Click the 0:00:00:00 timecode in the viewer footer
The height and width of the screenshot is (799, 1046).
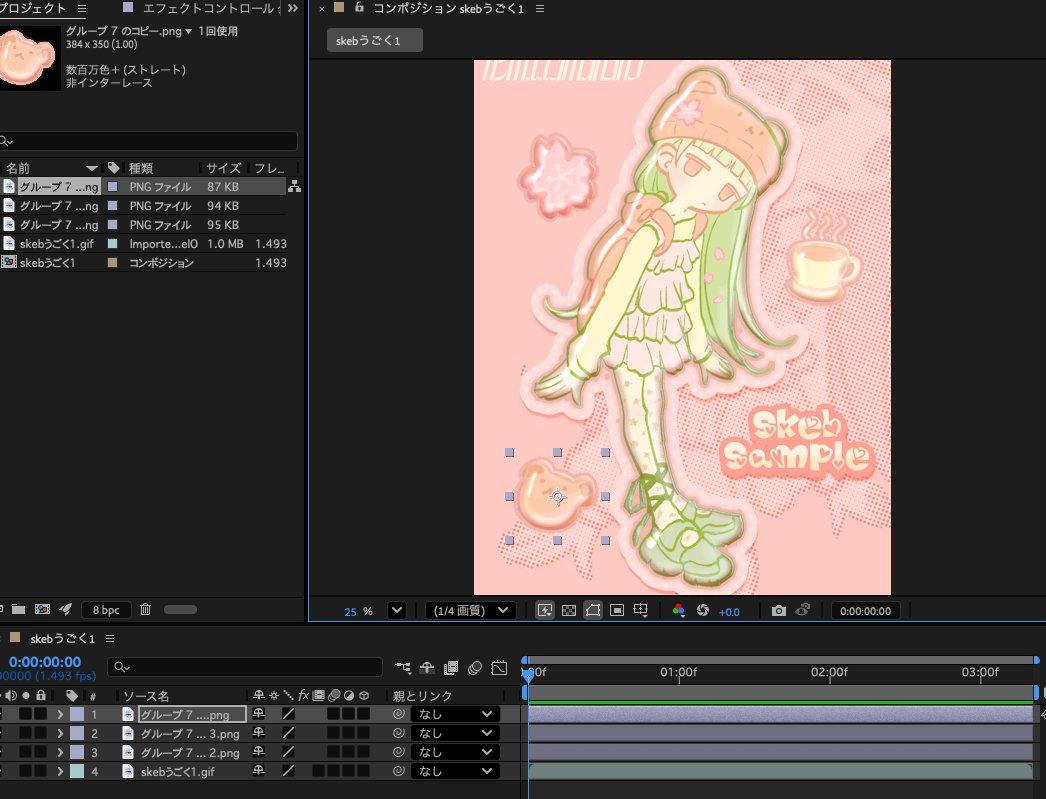[865, 610]
